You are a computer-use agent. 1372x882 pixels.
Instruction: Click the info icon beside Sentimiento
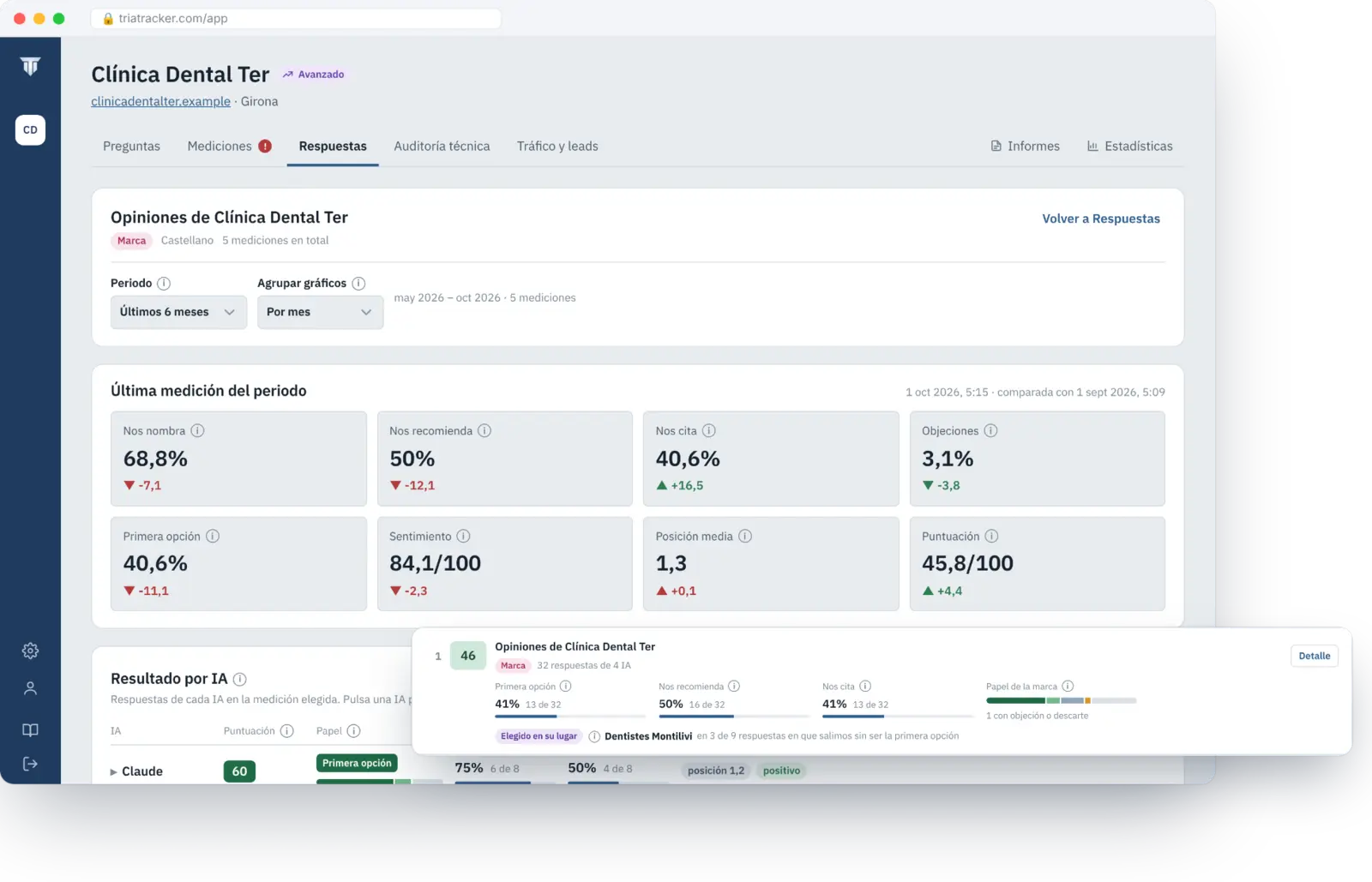[x=463, y=536]
